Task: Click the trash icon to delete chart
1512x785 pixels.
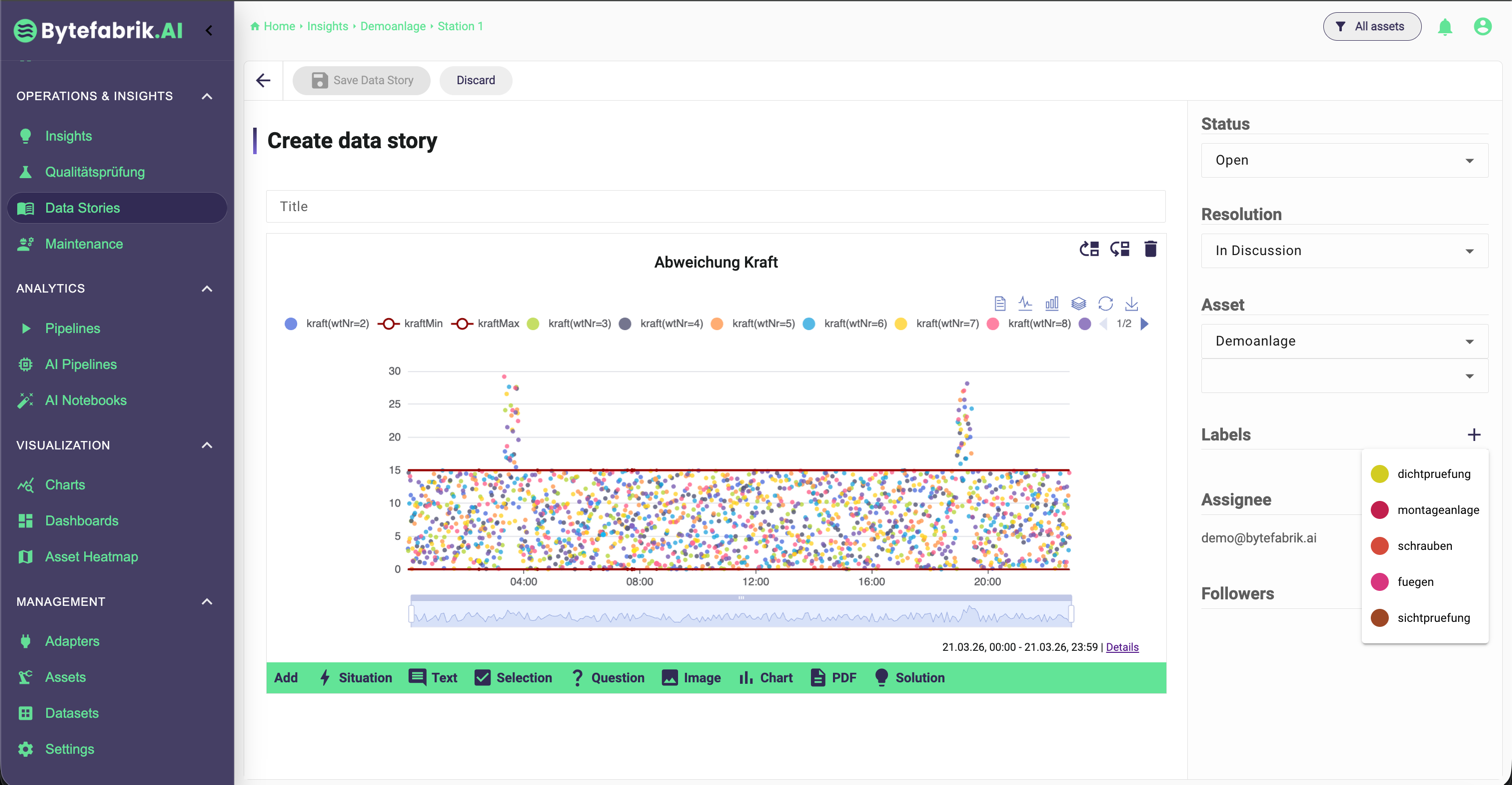Action: pos(1150,249)
